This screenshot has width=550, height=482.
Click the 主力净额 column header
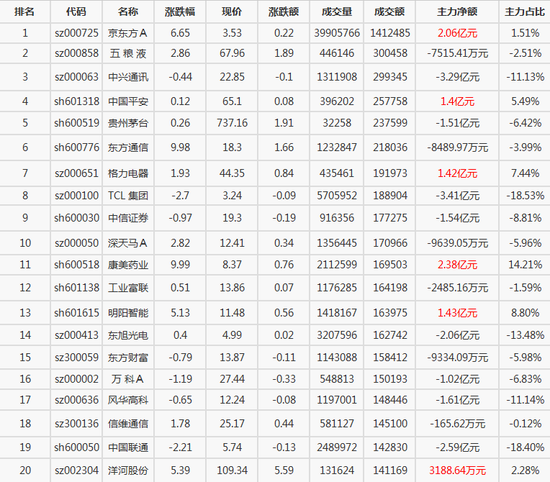pyautogui.click(x=457, y=12)
